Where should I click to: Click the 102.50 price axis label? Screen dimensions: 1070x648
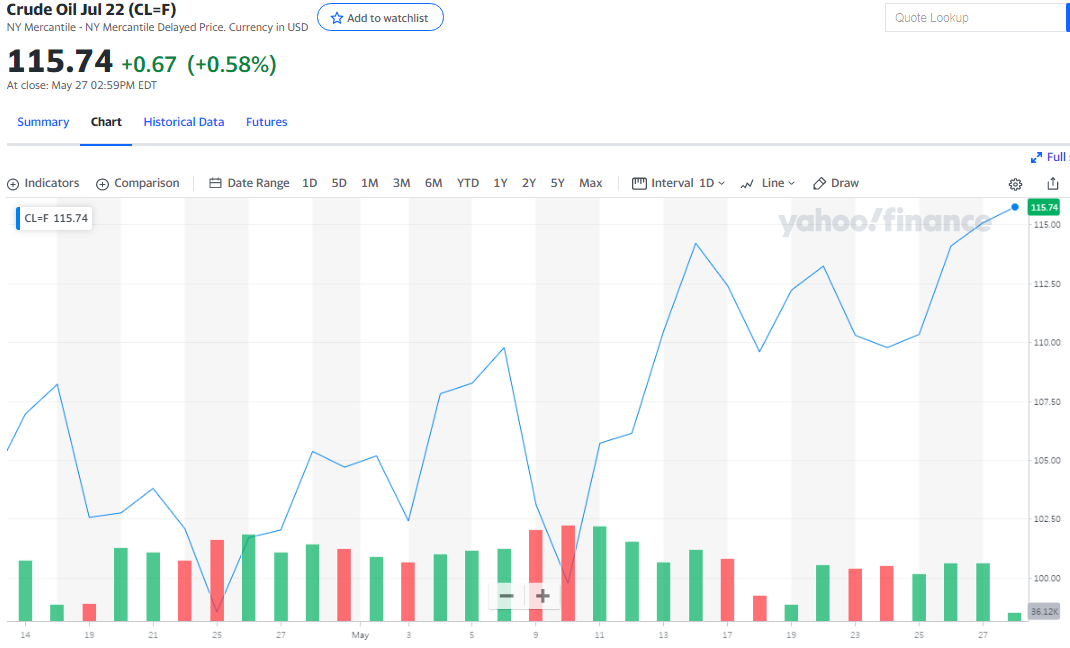1047,519
